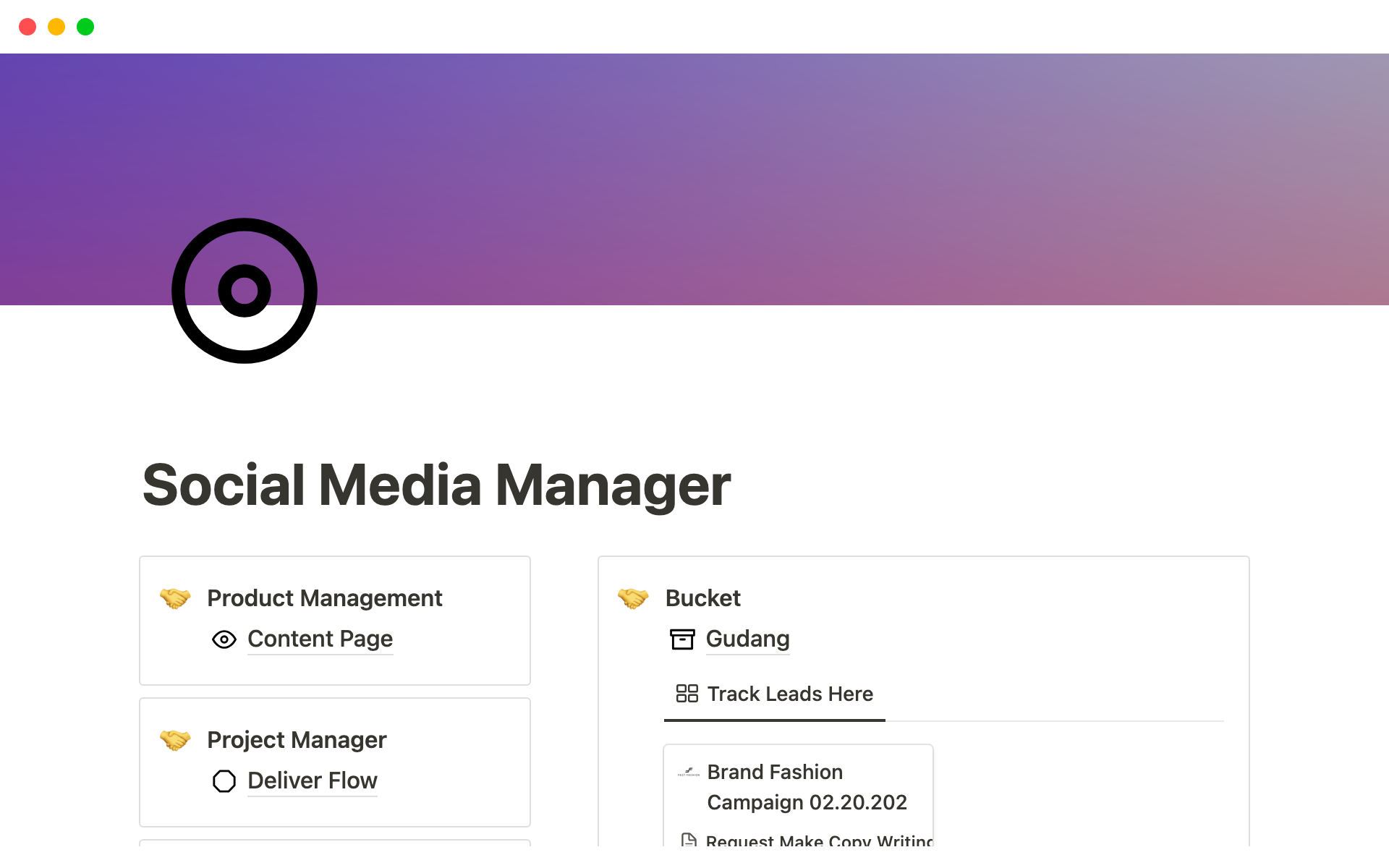Click the Social Media Manager page title
1389x868 pixels.
[436, 485]
